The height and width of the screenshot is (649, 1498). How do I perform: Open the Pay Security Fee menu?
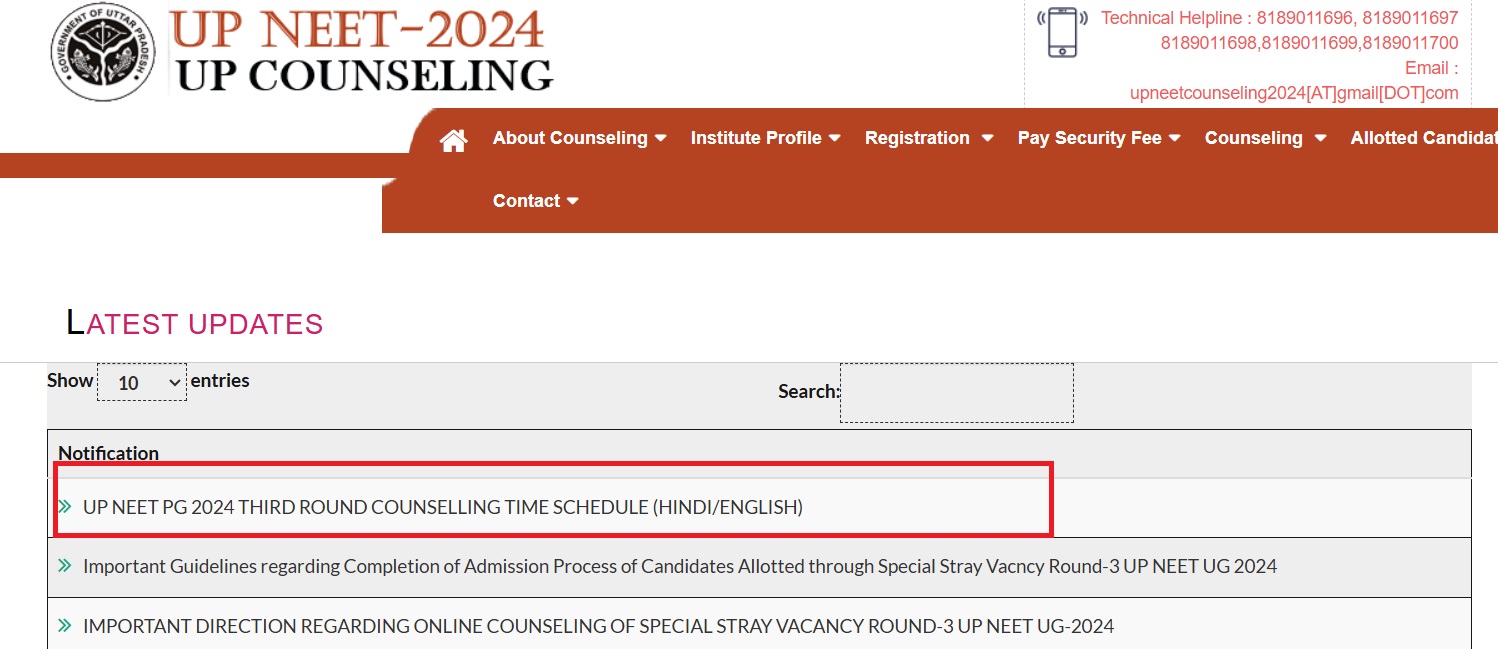pyautogui.click(x=1099, y=138)
